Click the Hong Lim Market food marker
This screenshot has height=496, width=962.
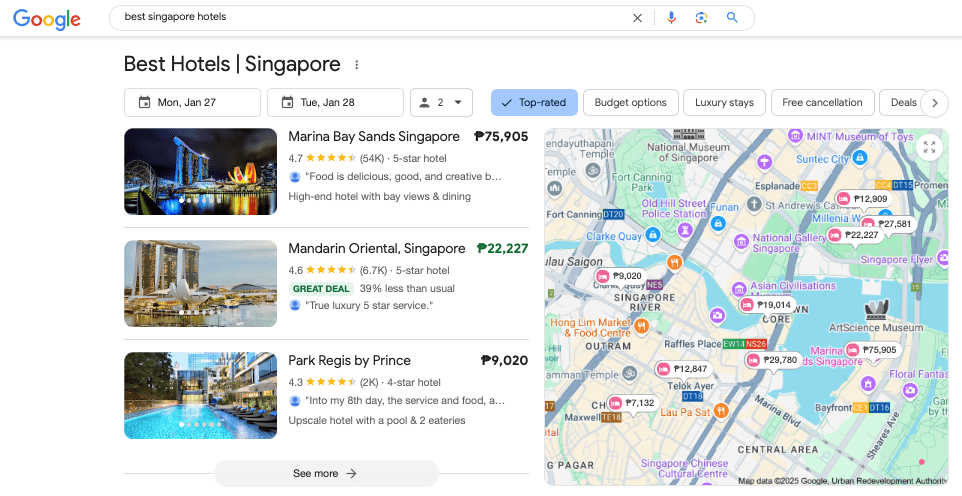click(x=642, y=325)
